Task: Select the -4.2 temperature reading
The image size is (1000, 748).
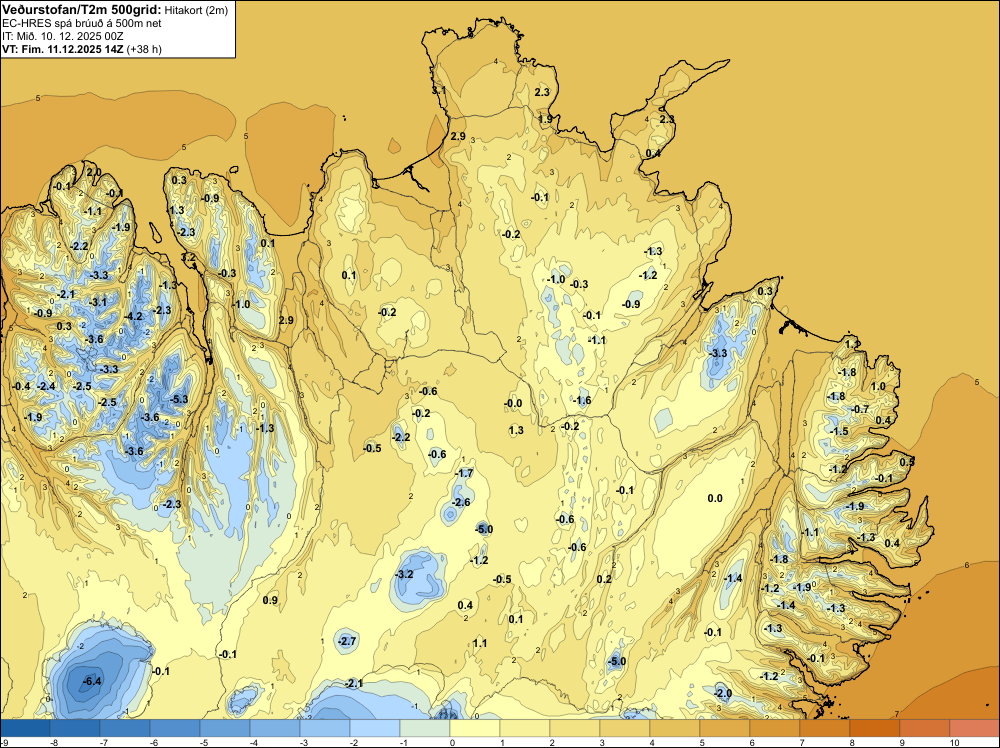Action: click(x=134, y=316)
